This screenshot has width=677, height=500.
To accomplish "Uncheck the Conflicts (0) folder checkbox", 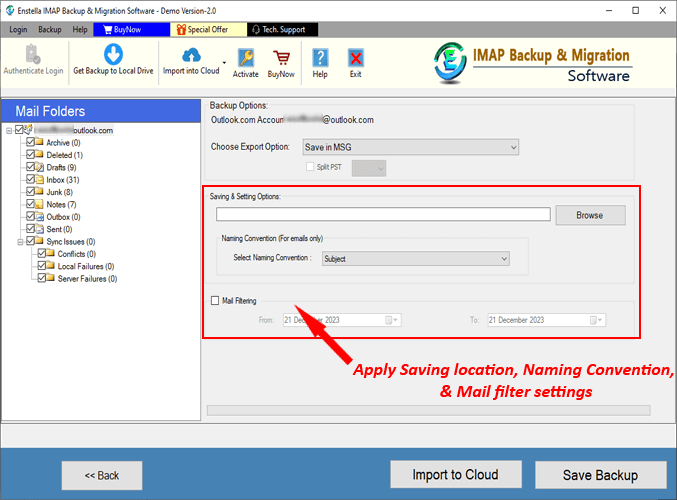I will point(41,253).
